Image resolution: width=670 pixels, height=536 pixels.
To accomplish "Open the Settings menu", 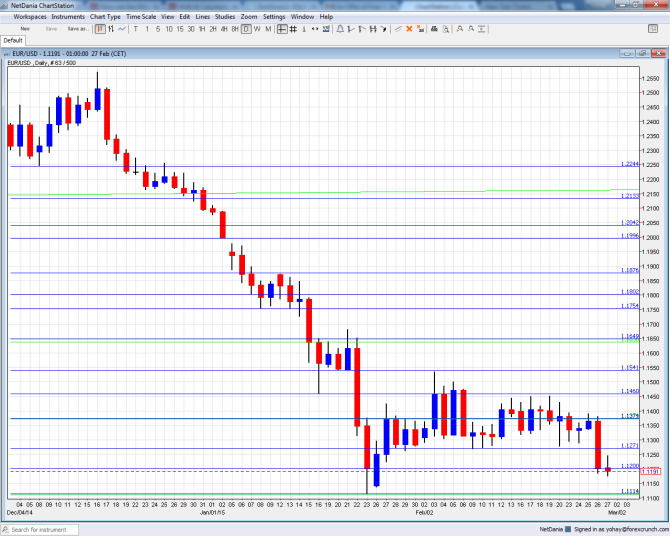I will click(x=274, y=17).
